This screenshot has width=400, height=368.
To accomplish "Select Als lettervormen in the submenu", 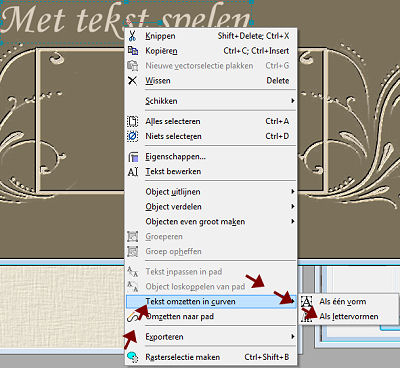I will point(349,316).
